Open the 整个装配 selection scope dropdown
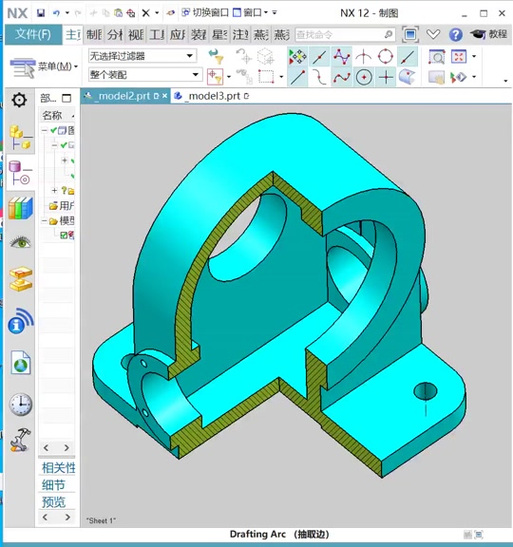The width and height of the screenshot is (513, 547). [145, 74]
